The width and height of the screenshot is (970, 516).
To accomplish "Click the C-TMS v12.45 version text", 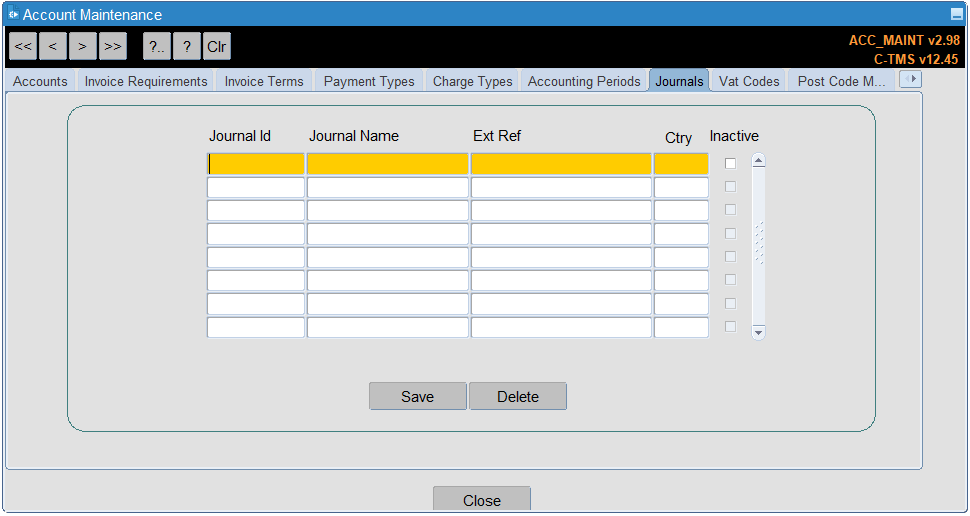I will (x=916, y=59).
